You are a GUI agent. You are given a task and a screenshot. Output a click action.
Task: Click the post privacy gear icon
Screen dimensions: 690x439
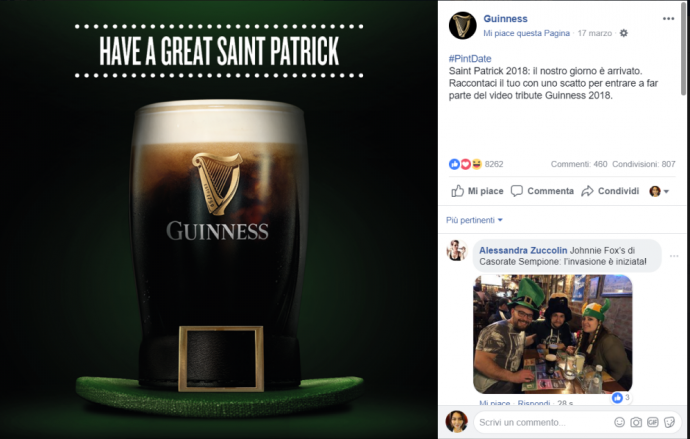click(x=624, y=33)
